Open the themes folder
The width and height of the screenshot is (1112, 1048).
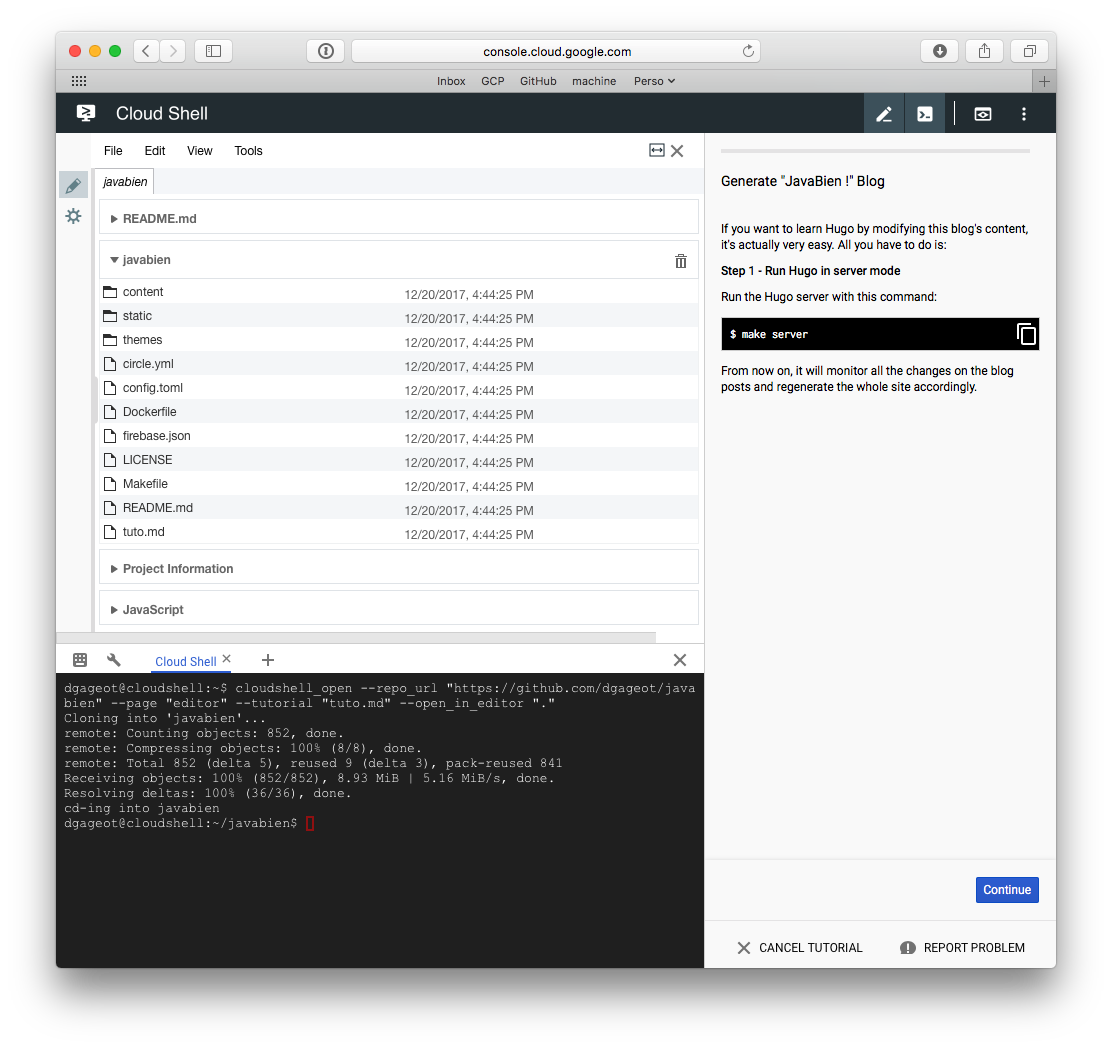[399, 340]
